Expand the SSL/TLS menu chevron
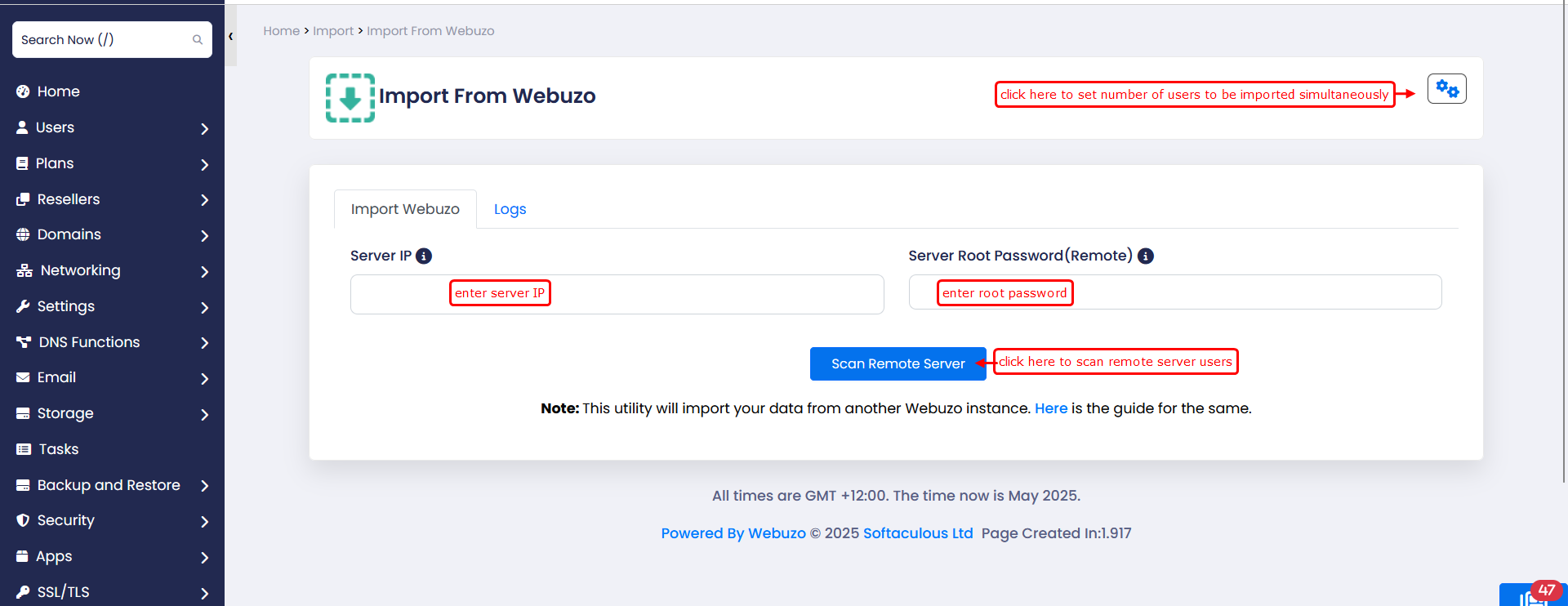 [x=205, y=593]
